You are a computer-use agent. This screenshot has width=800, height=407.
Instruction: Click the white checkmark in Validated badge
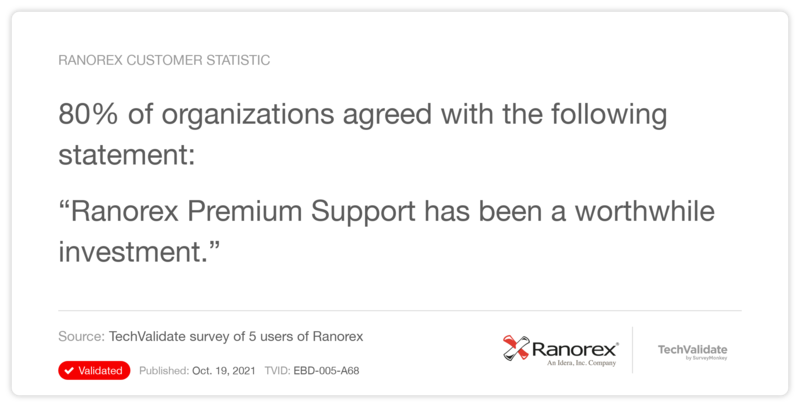pyautogui.click(x=69, y=371)
